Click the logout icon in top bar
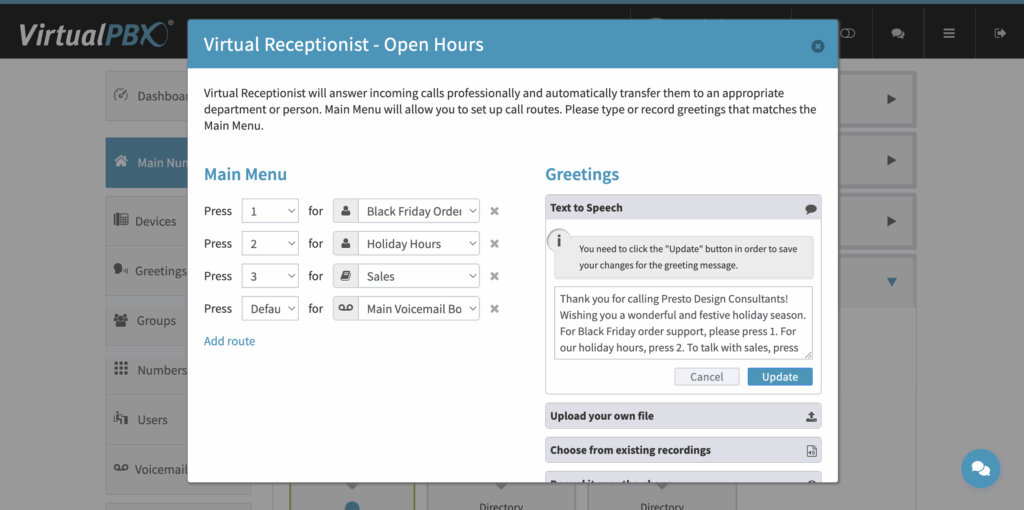Viewport: 1024px width, 510px height. [1000, 33]
